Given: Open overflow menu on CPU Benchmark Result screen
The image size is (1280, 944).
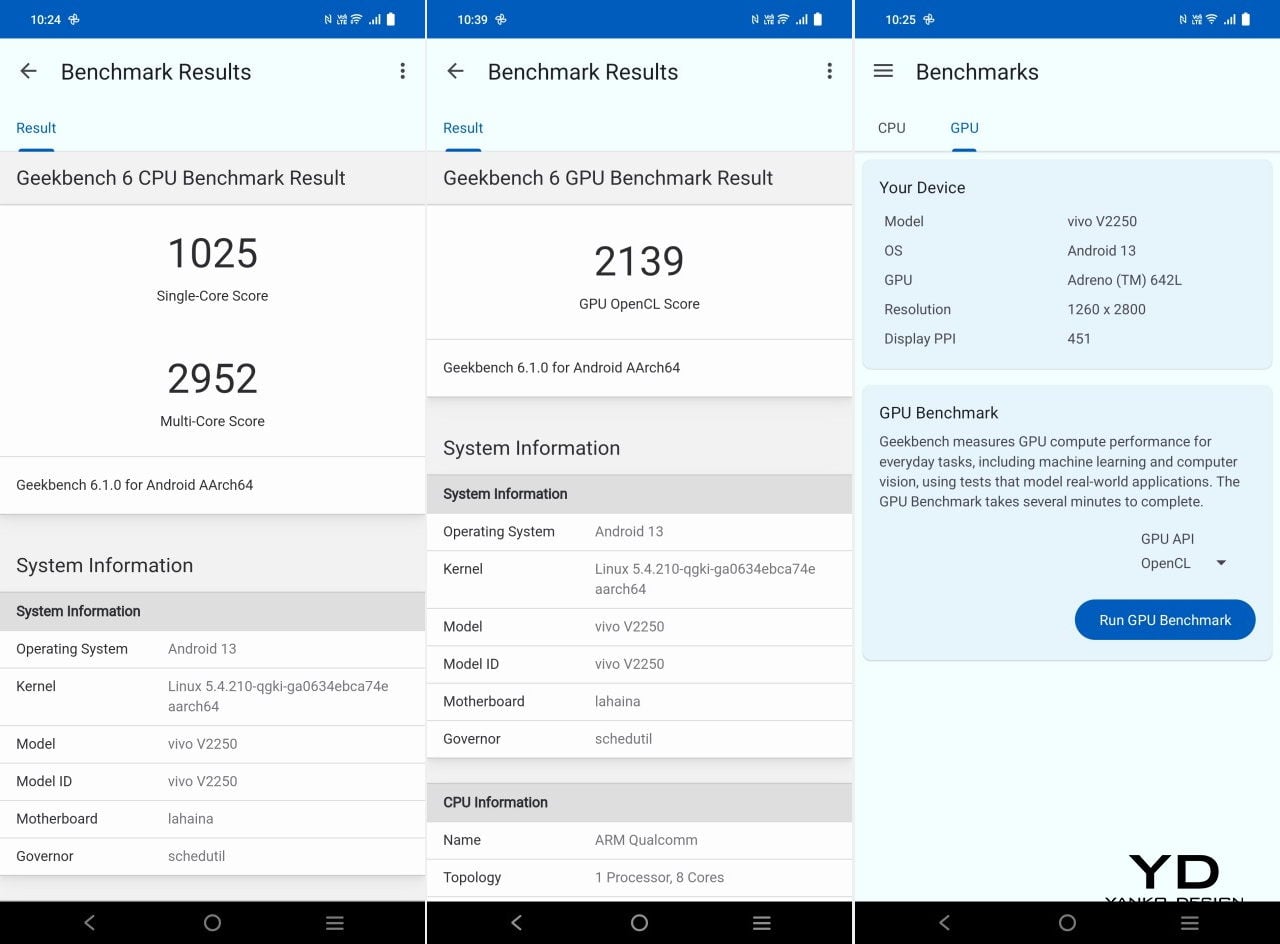Looking at the screenshot, I should (x=402, y=71).
